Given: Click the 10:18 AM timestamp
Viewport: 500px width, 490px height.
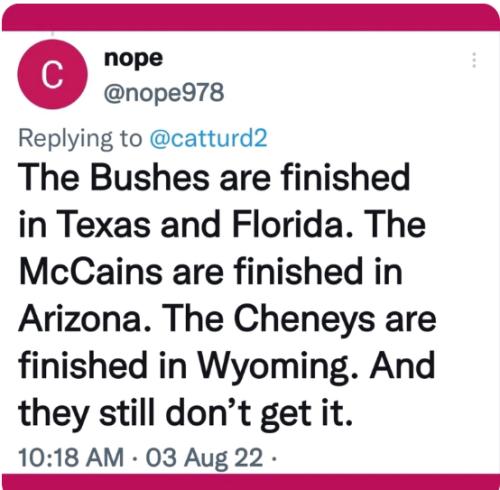Looking at the screenshot, I should [71, 457].
